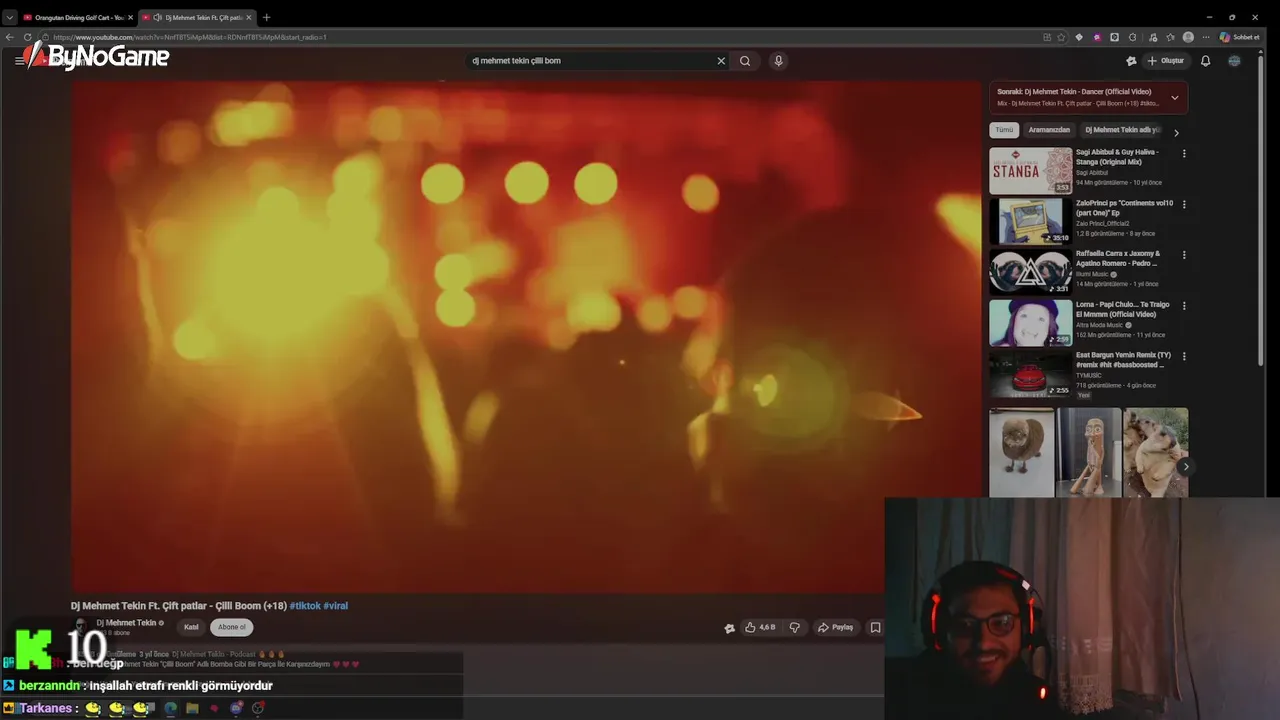Open Lorna - Papi Chulo video title
This screenshot has width=1280, height=720.
[1124, 309]
